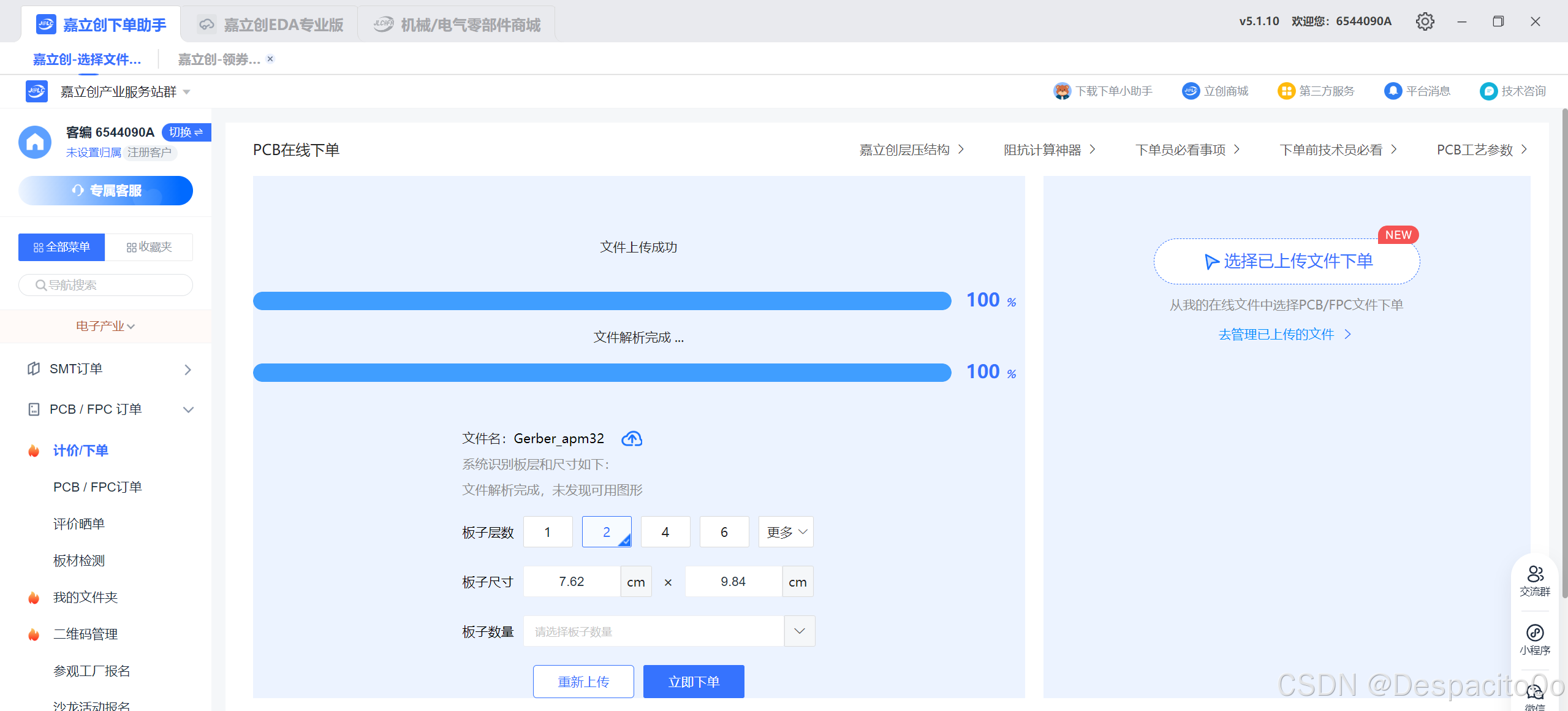Open 下载下单小助手 download assistant icon

tap(1062, 91)
